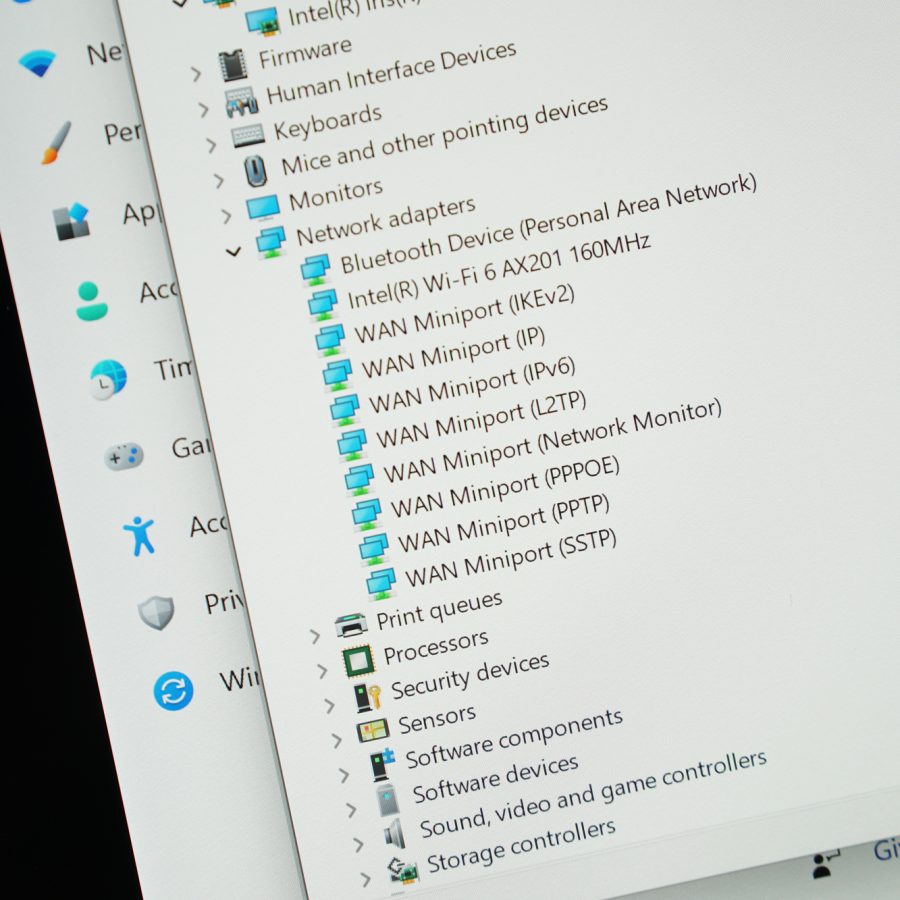Click the WAN Miniport (IPv6) icon
This screenshot has height=900, width=900.
coord(344,409)
